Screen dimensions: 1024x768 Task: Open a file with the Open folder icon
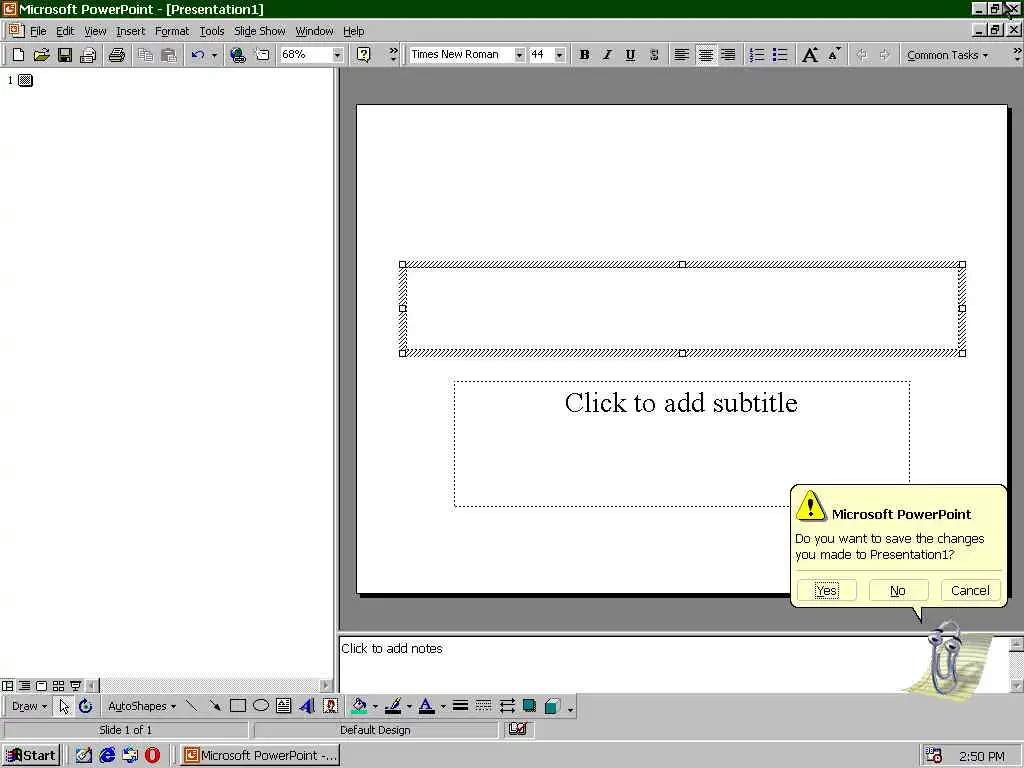41,55
